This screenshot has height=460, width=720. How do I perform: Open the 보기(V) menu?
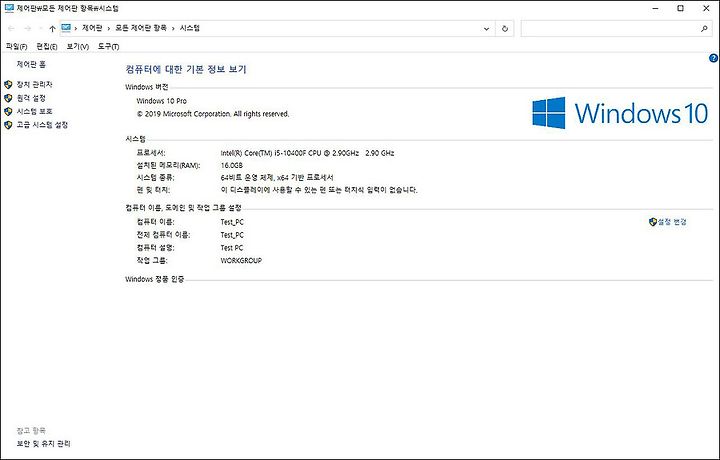78,46
